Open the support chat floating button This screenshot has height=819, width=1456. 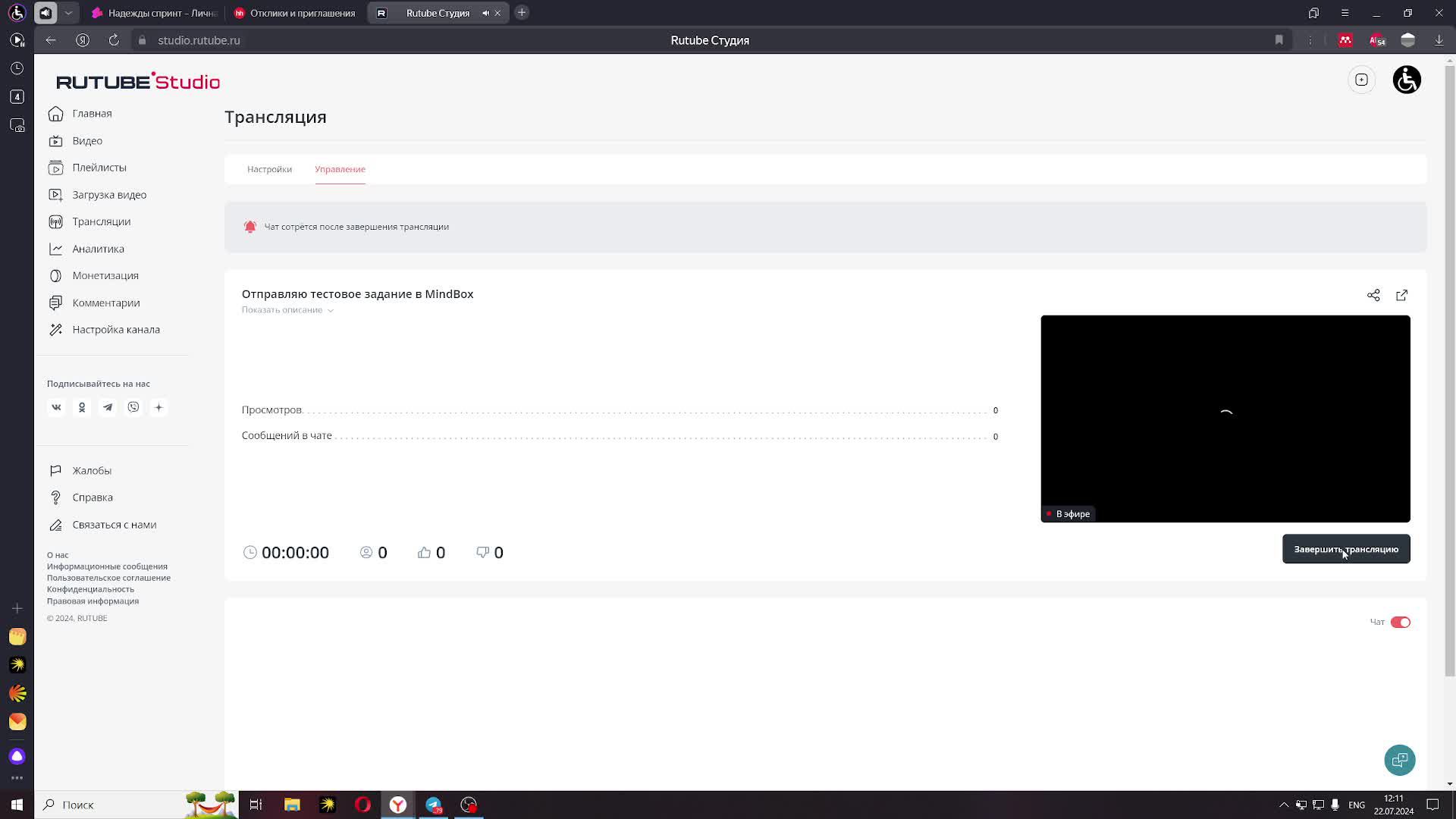click(x=1399, y=760)
